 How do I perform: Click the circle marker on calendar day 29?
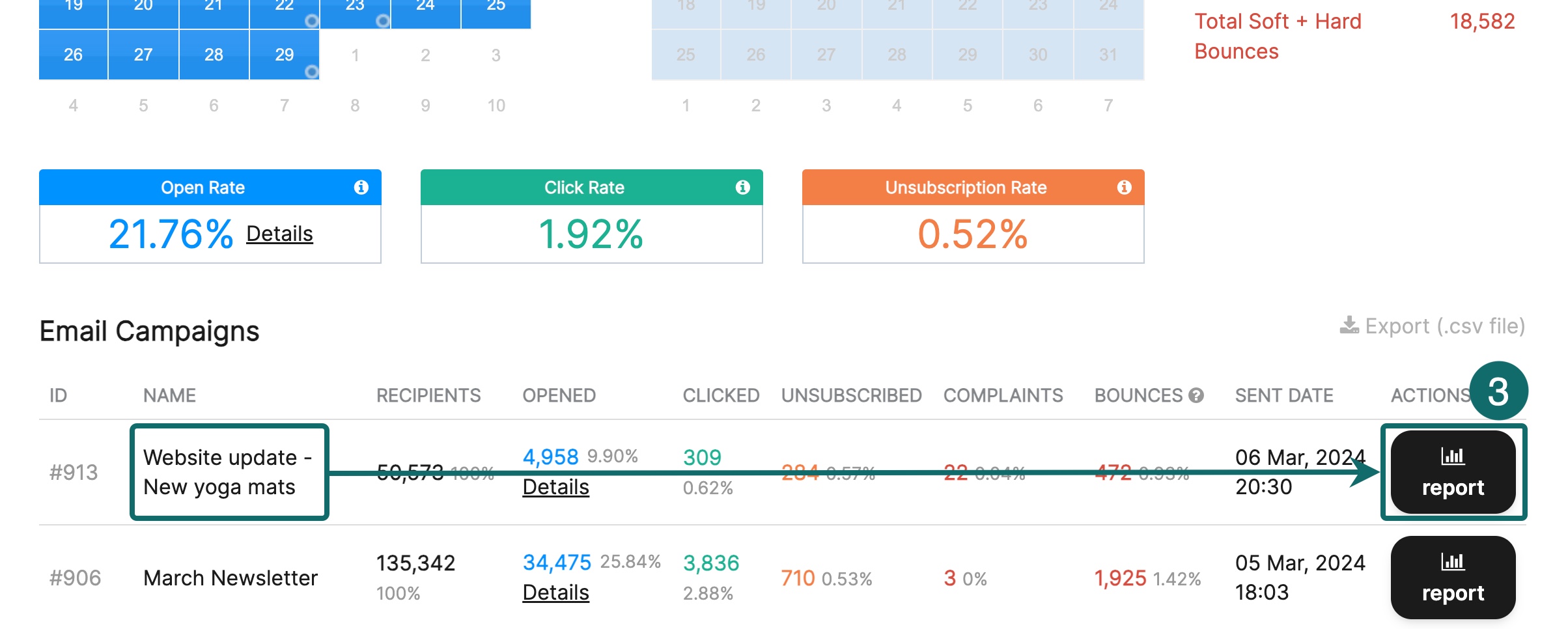(x=312, y=73)
